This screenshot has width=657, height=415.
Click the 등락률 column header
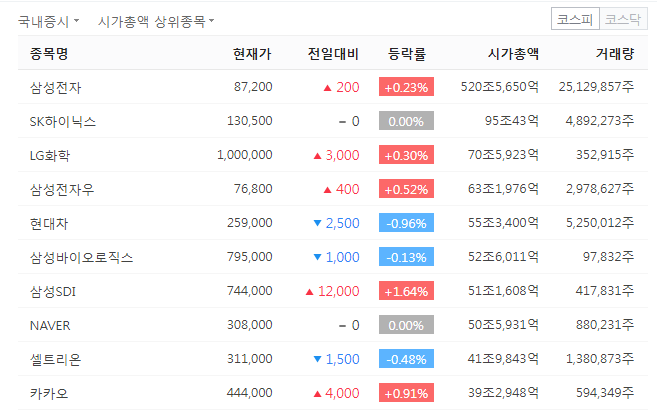[x=407, y=54]
